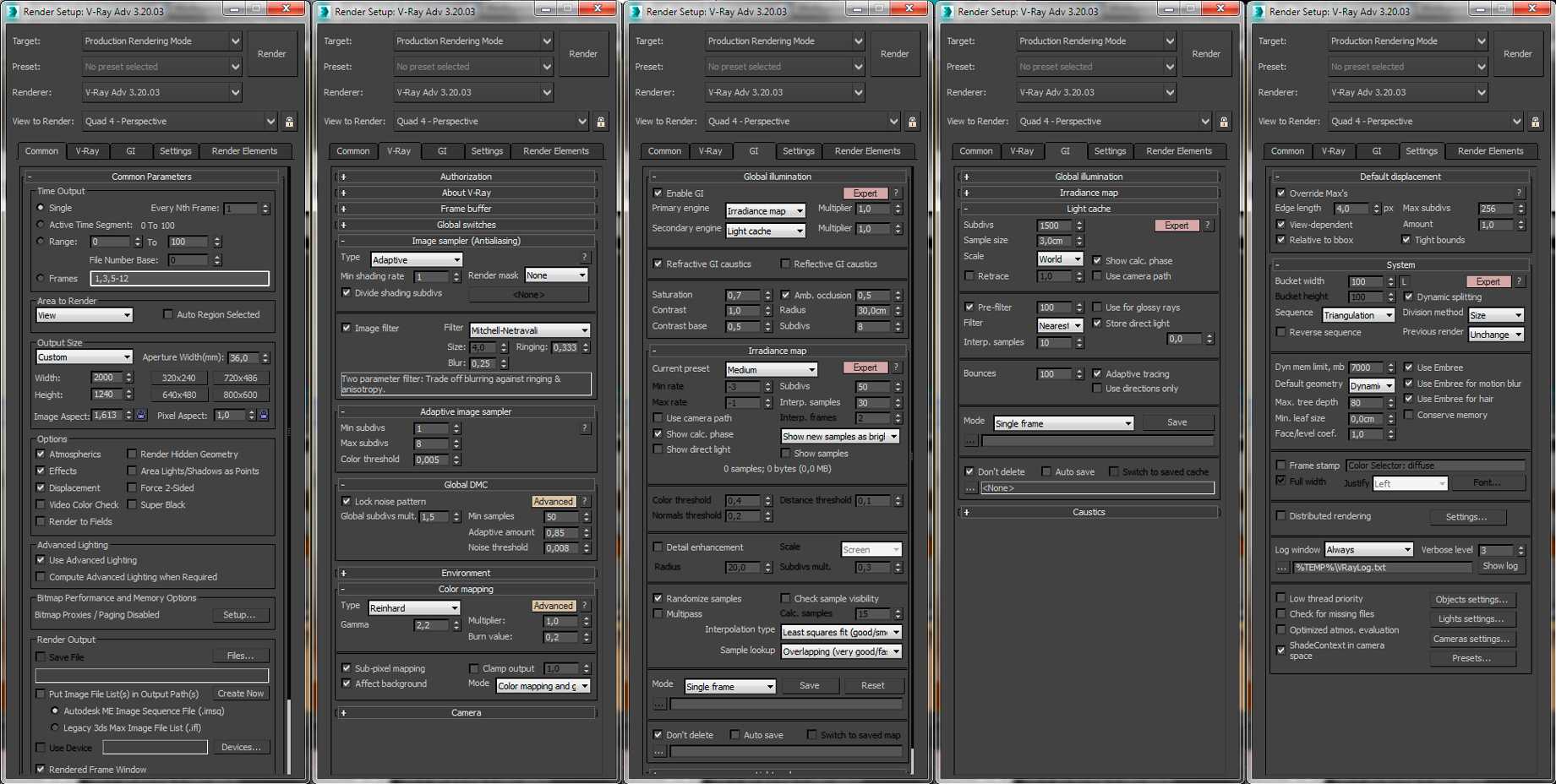The width and height of the screenshot is (1556, 784).
Task: Click the Image Aspect lock icon
Action: coord(141,415)
